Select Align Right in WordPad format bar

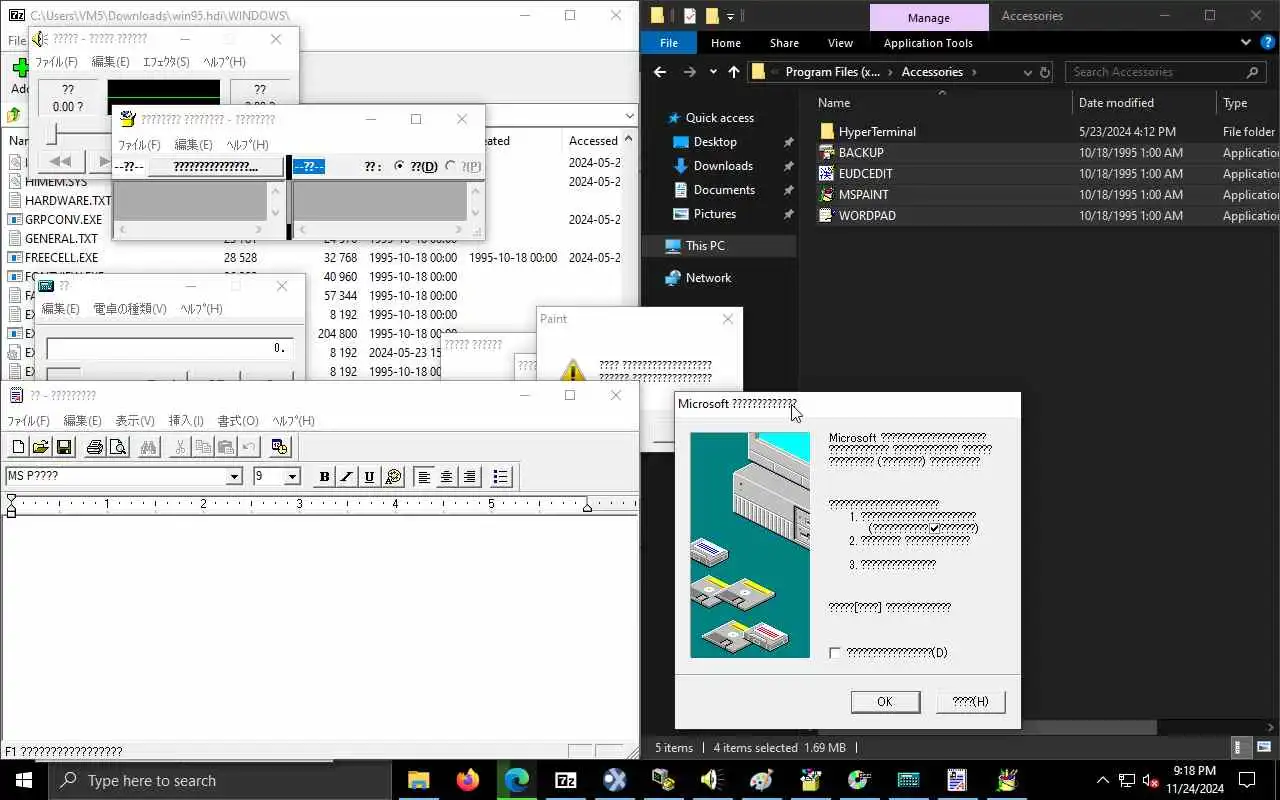coord(470,477)
